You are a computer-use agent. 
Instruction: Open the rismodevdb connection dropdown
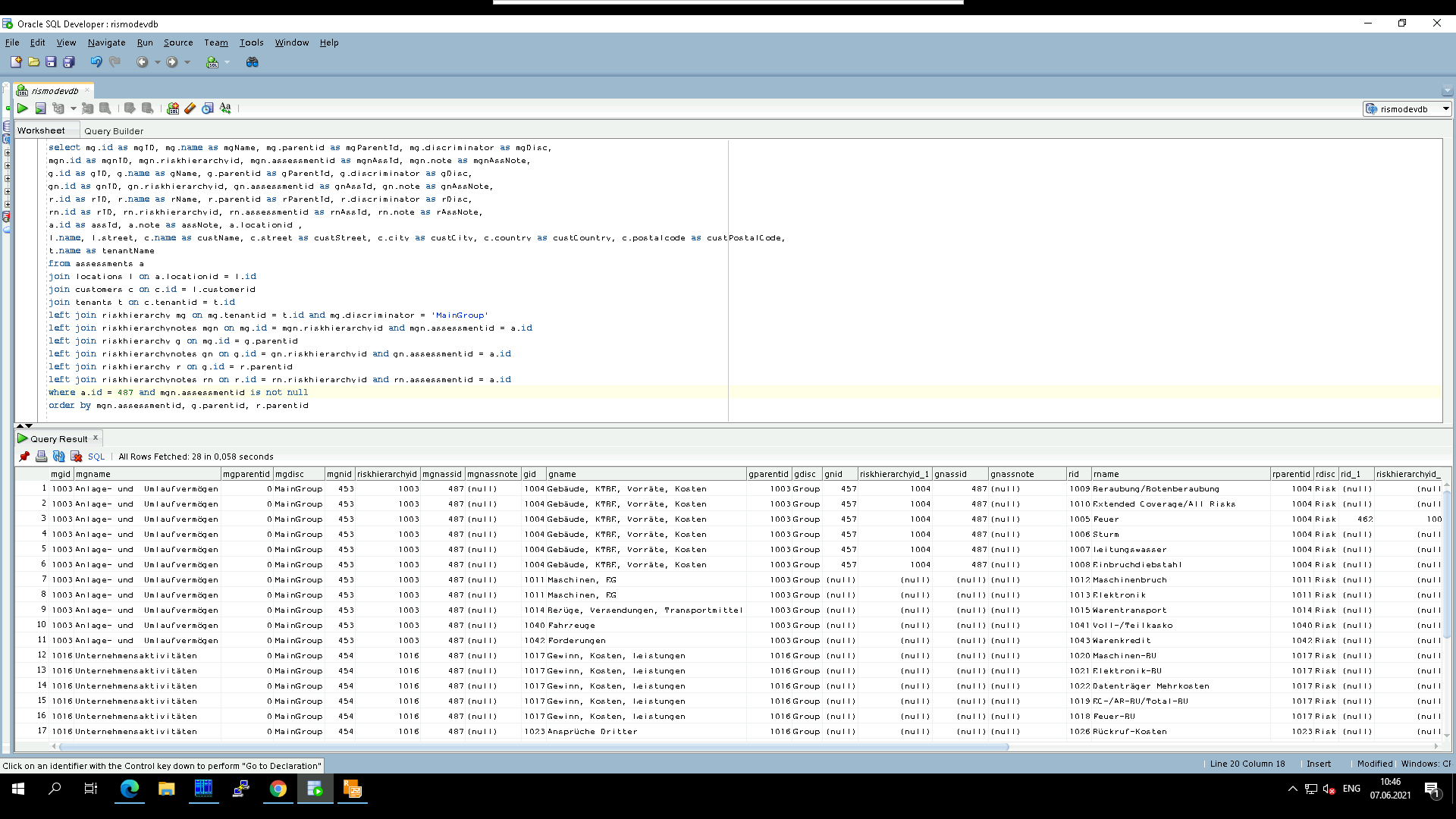click(x=1445, y=108)
